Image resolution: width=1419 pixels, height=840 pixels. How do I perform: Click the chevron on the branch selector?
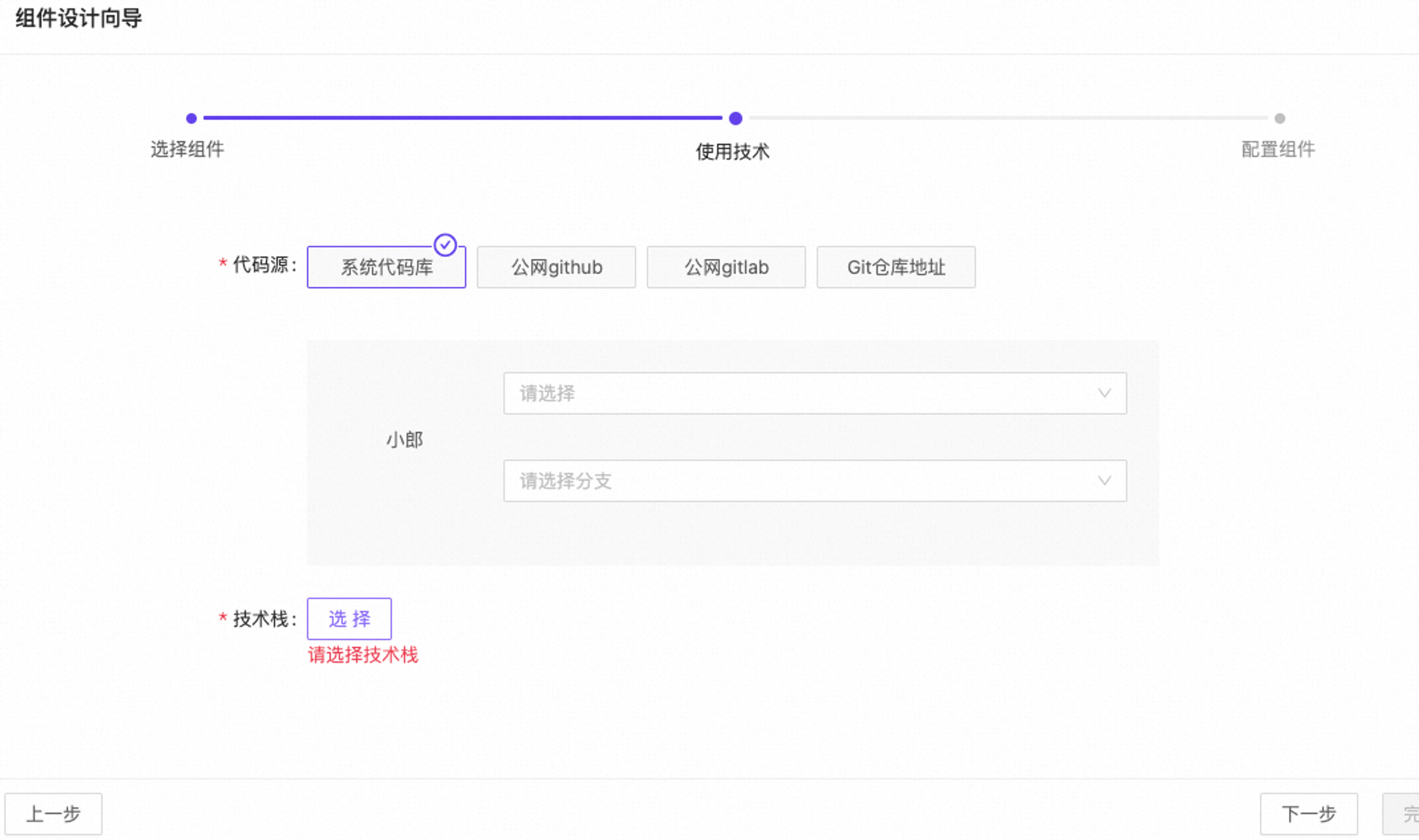click(1105, 480)
